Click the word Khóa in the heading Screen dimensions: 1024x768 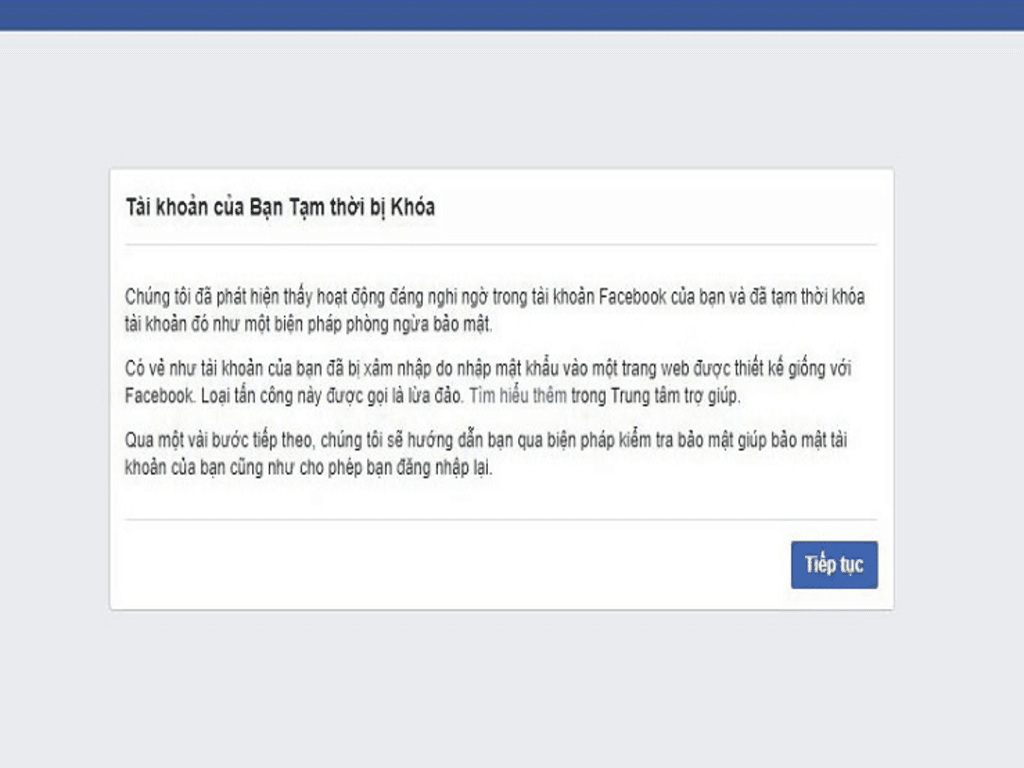[x=412, y=207]
